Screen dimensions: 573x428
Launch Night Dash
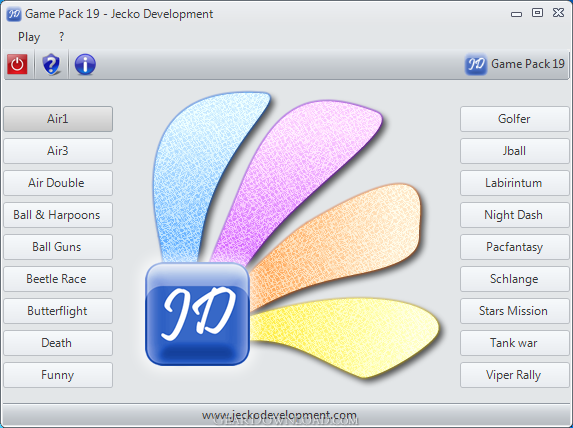515,215
